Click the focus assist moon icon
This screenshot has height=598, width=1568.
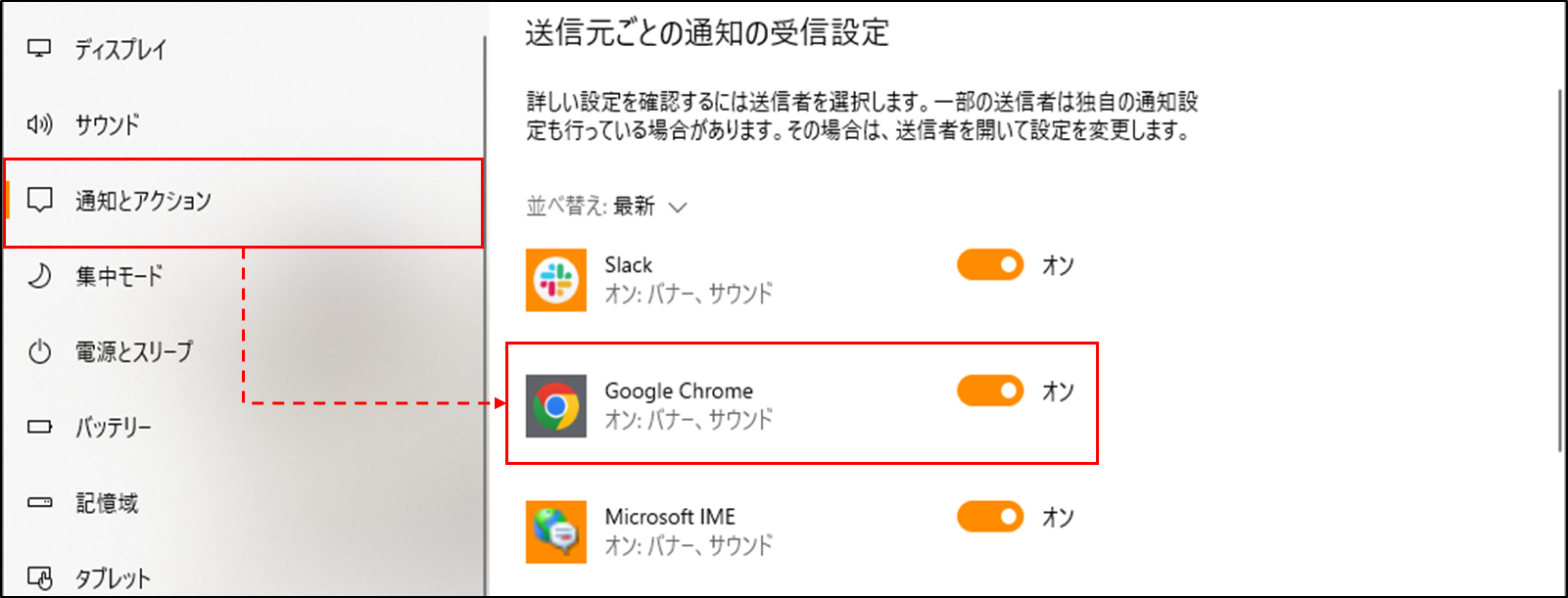click(x=39, y=276)
